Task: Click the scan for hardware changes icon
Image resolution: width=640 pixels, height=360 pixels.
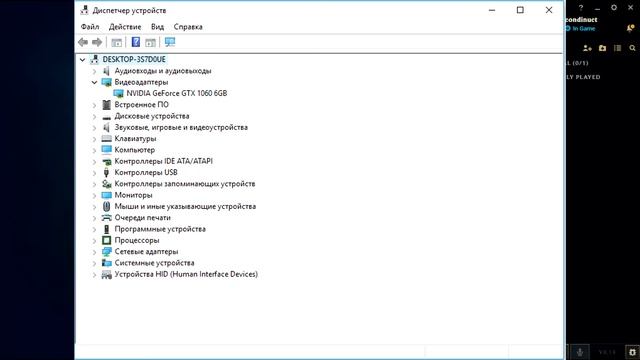Action: click(x=170, y=42)
